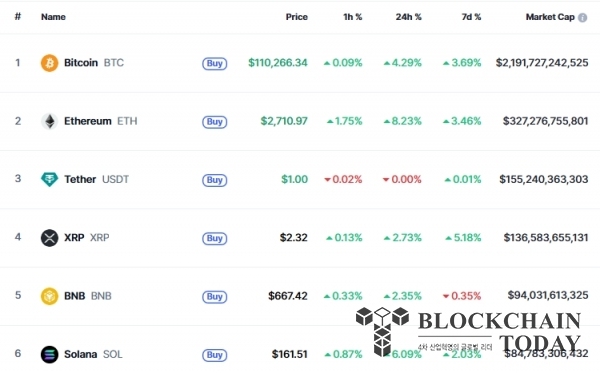The width and height of the screenshot is (600, 373).
Task: Click the XRP logo icon
Action: [49, 238]
